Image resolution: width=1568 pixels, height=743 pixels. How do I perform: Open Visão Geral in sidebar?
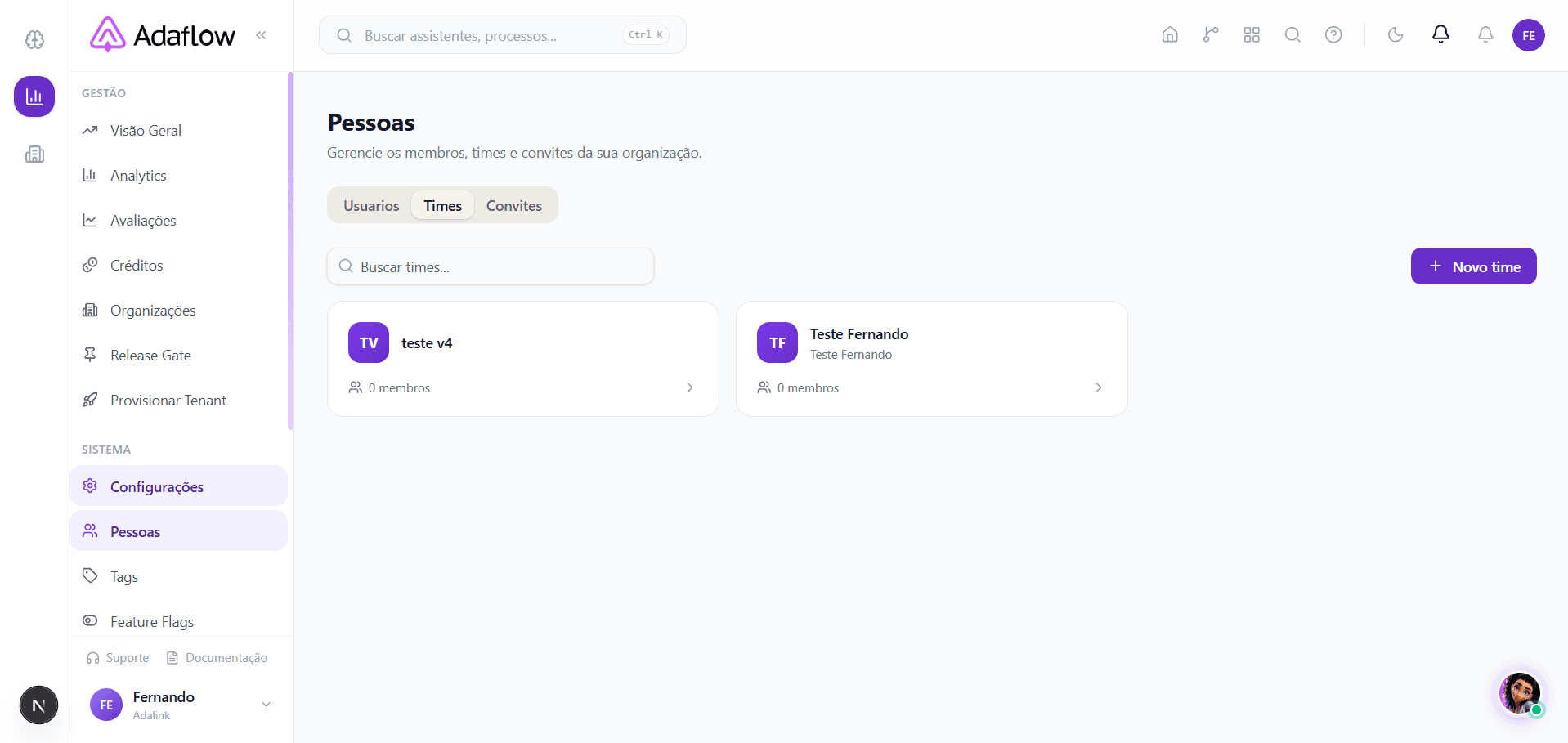click(178, 131)
